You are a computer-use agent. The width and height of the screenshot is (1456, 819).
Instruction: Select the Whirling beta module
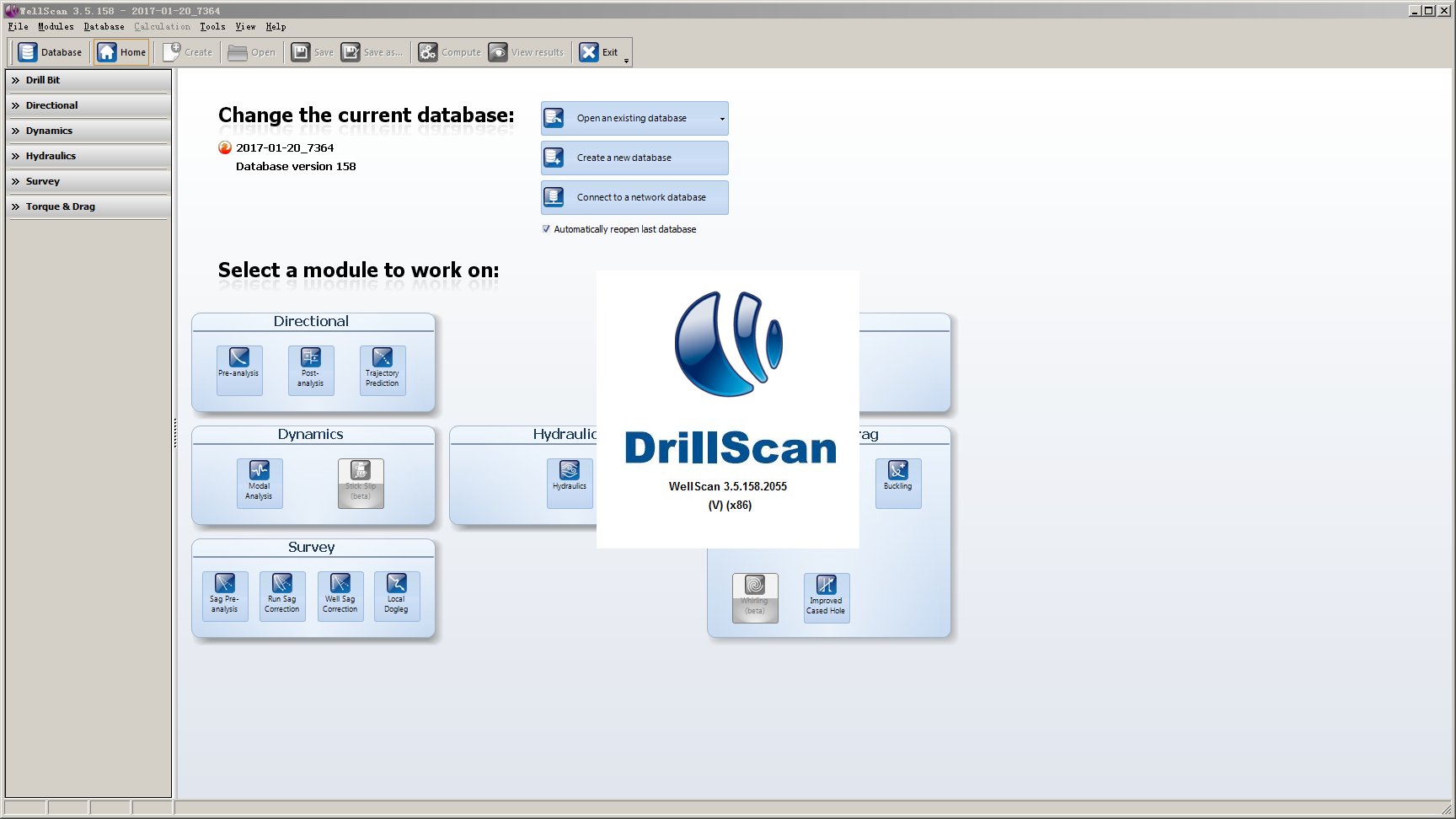click(x=755, y=597)
